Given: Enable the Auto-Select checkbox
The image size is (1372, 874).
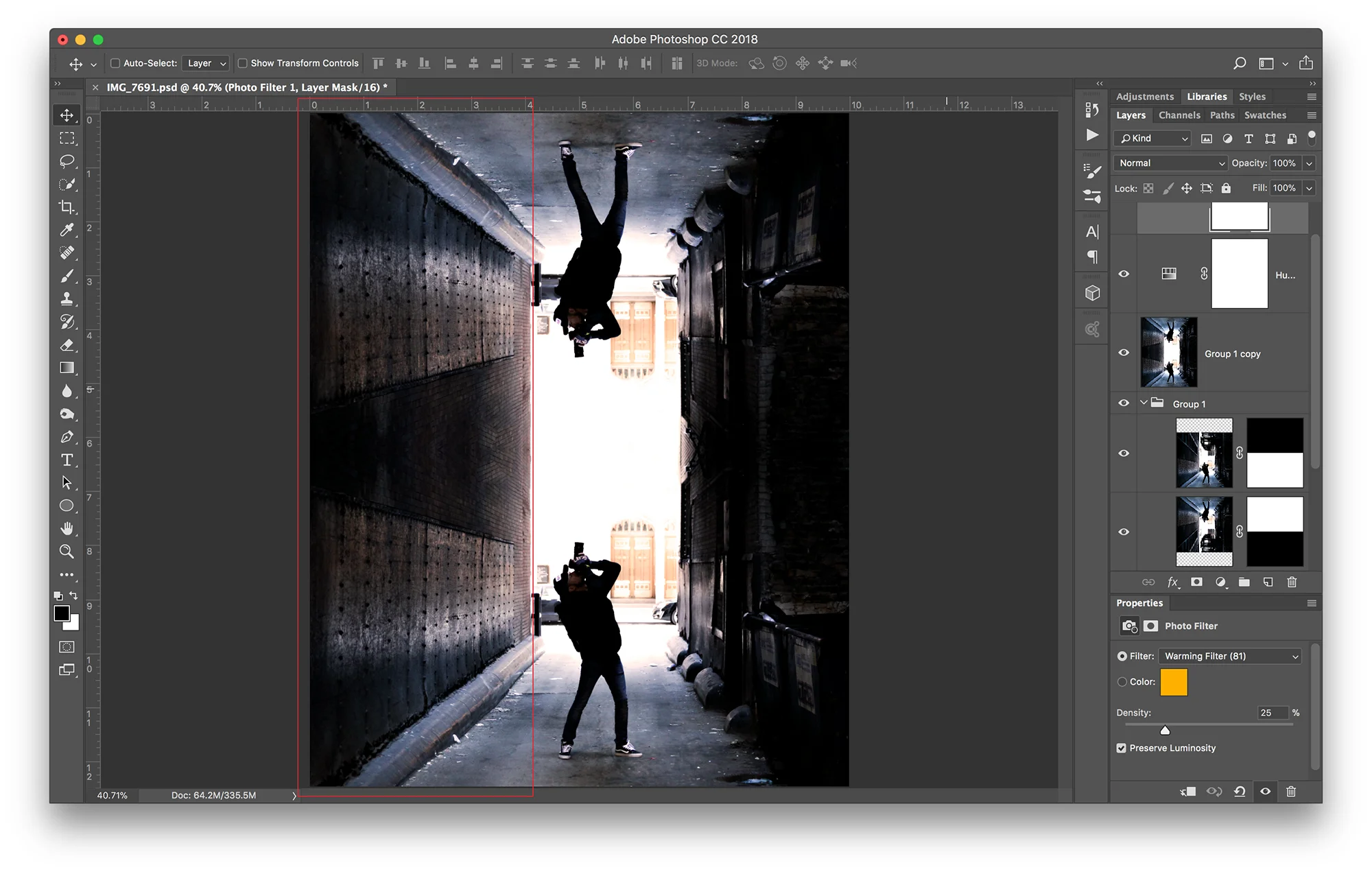Looking at the screenshot, I should coord(115,63).
